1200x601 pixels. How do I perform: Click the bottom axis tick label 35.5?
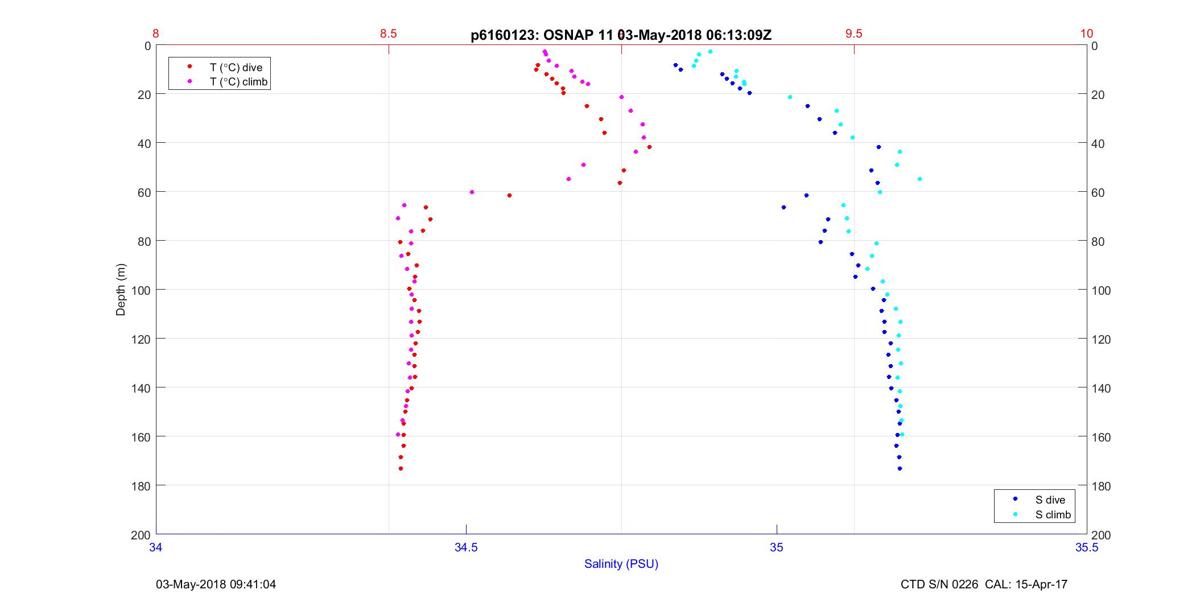(1087, 547)
